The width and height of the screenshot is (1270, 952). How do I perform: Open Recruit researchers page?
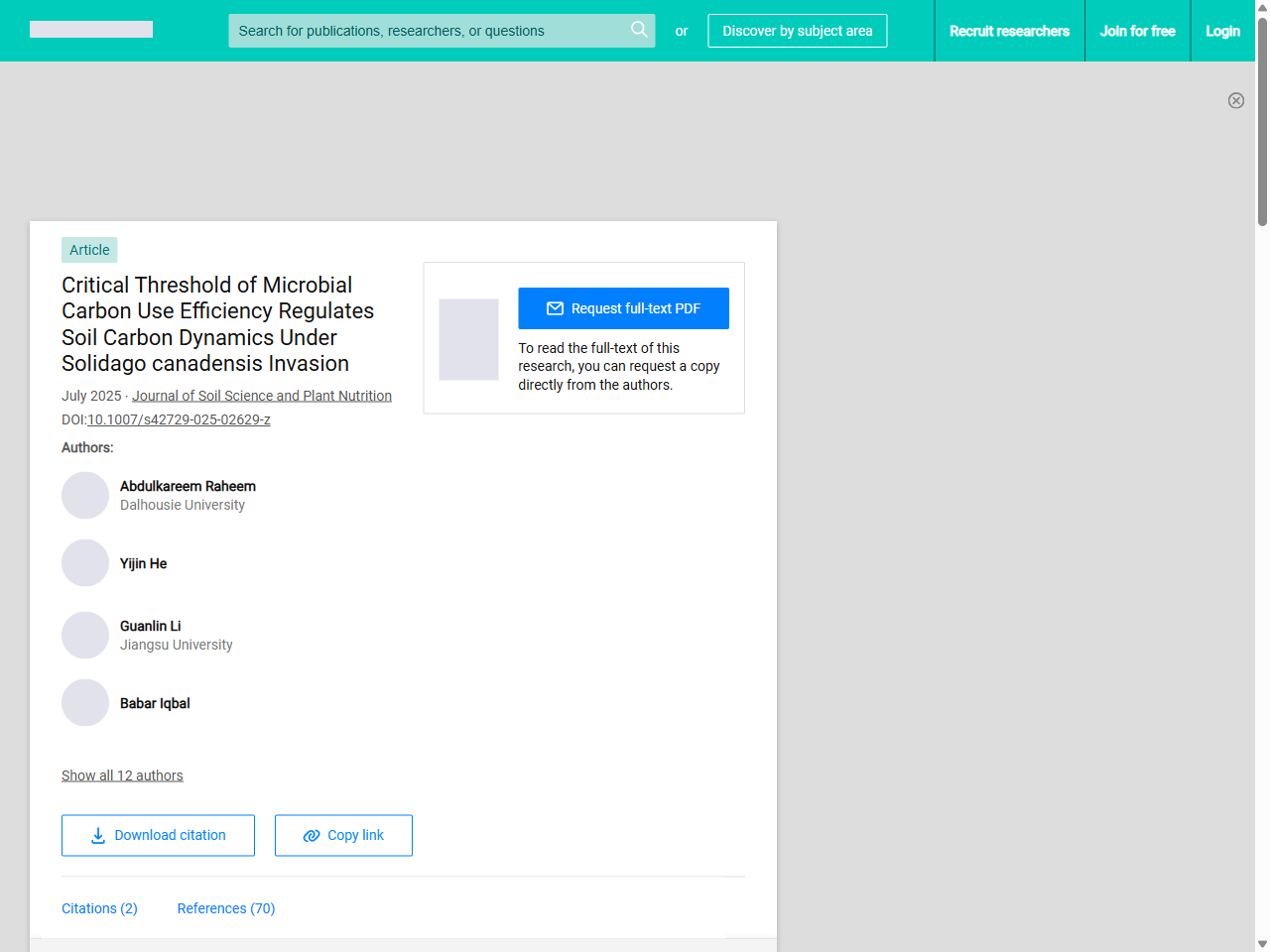(1009, 31)
